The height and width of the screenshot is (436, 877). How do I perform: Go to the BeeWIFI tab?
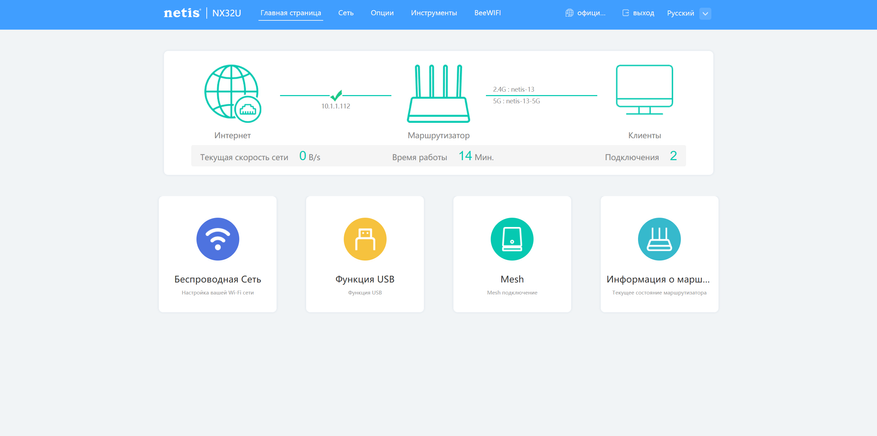[487, 13]
